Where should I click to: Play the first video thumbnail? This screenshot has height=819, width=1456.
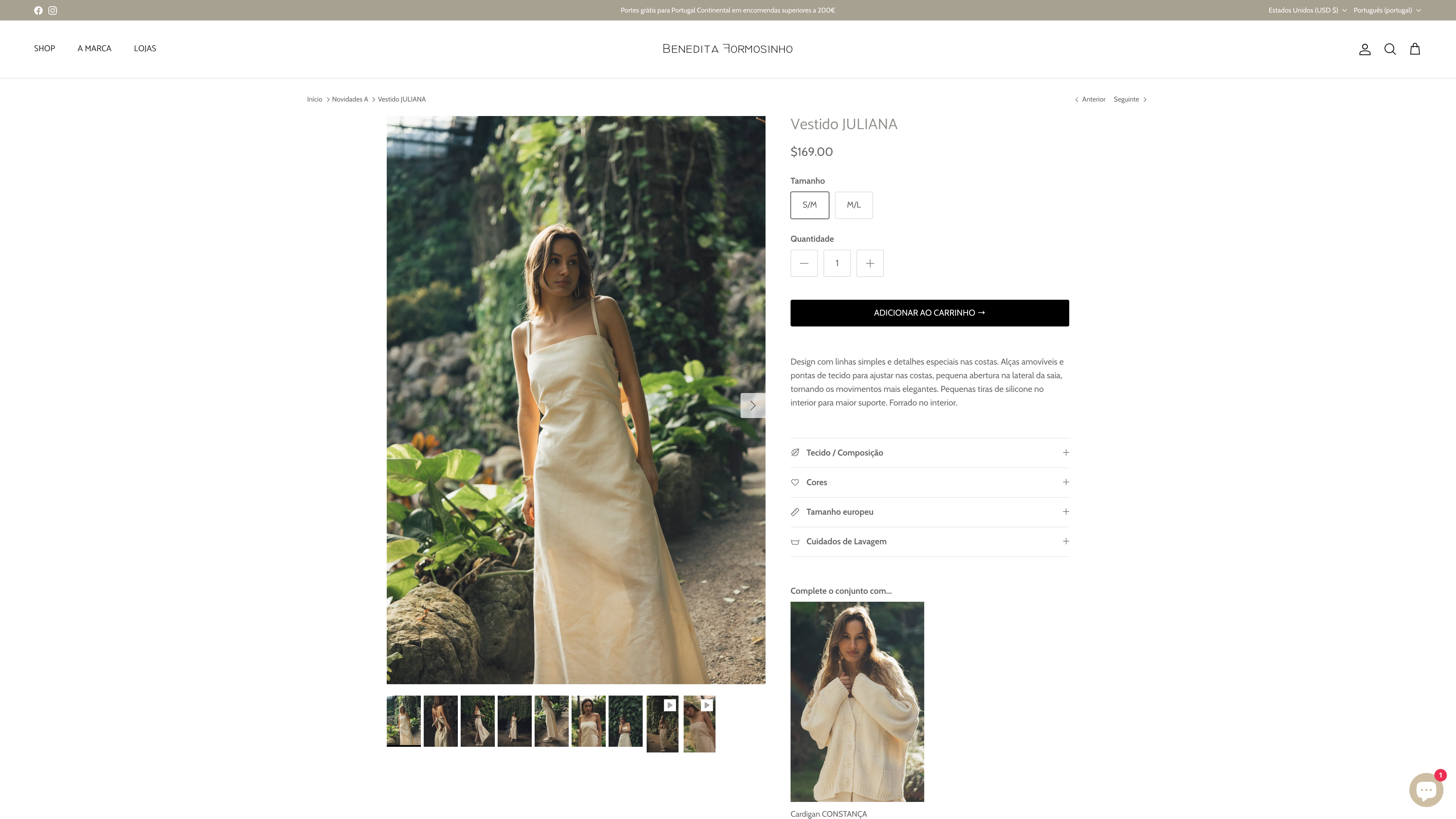click(662, 723)
